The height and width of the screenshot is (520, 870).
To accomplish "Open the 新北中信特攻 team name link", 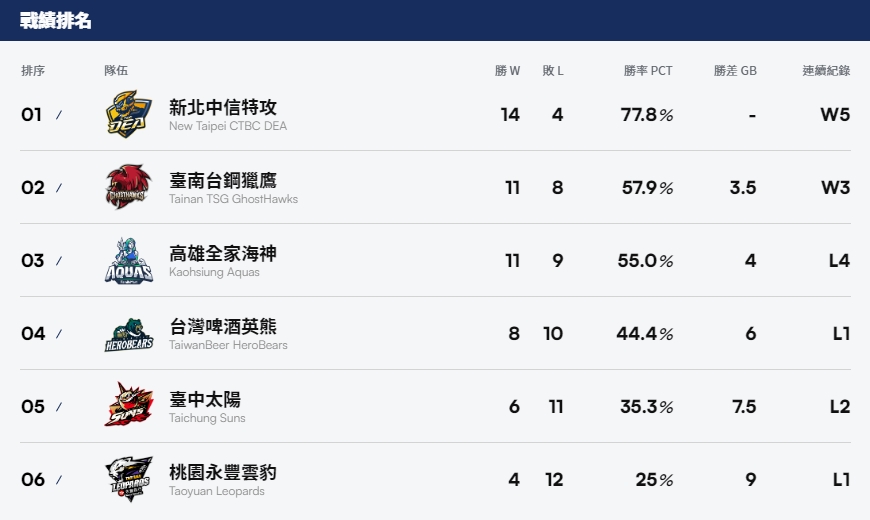I will [x=223, y=107].
